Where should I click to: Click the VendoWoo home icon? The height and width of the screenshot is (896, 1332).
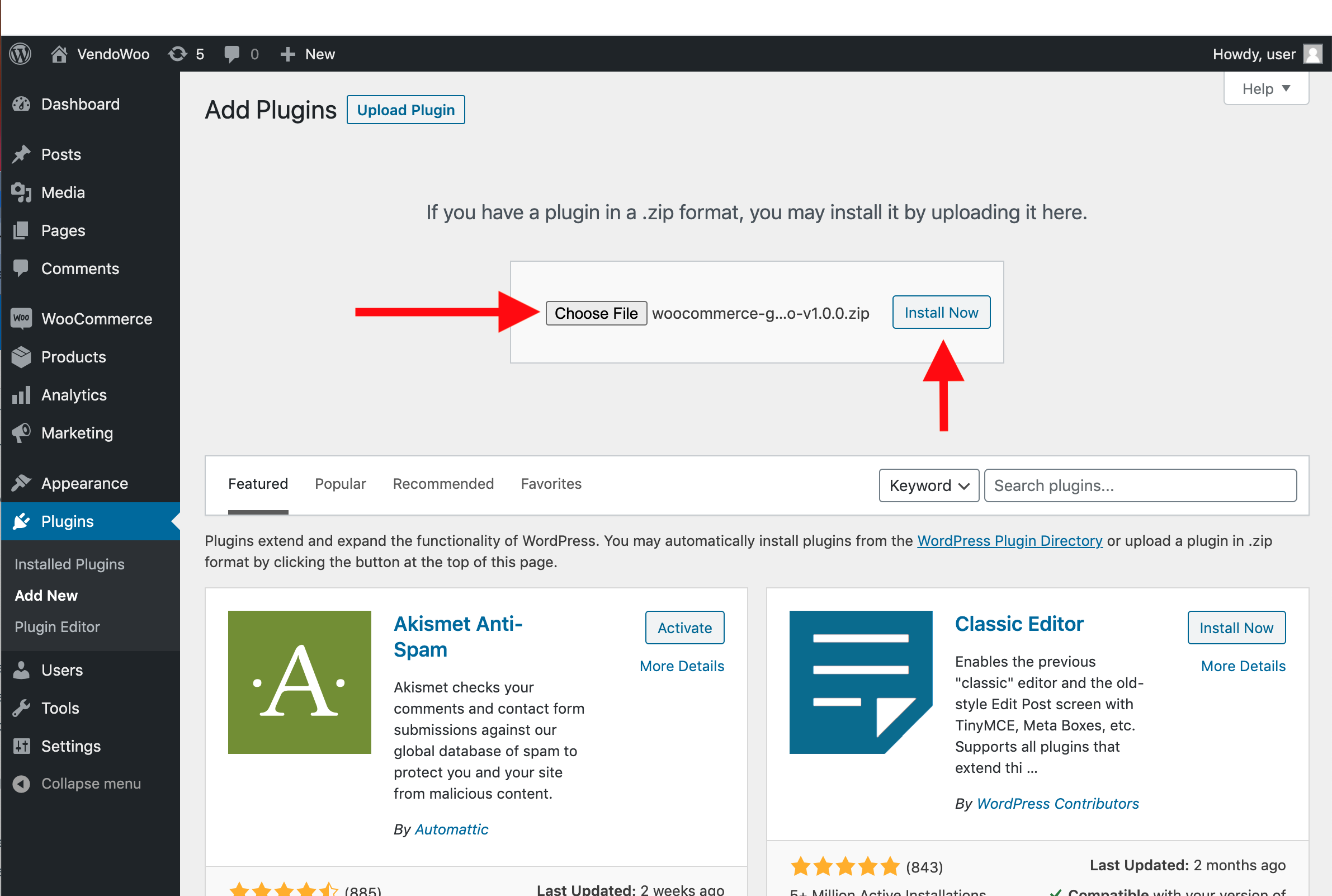click(59, 54)
